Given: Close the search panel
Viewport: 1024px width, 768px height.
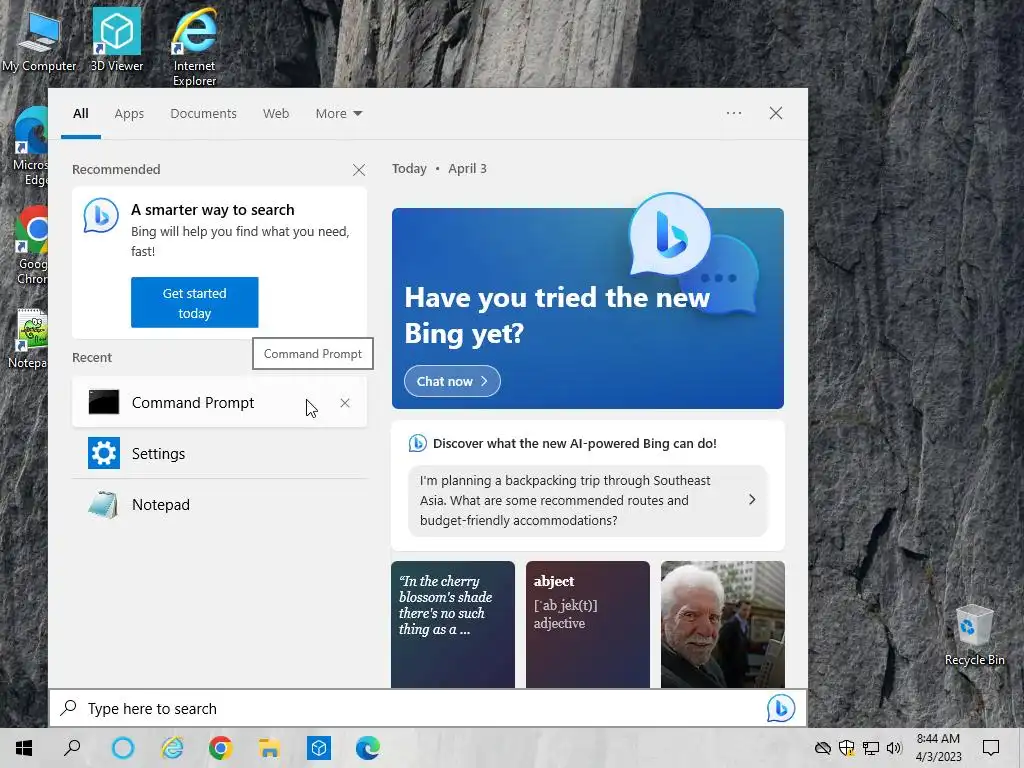Looking at the screenshot, I should click(x=776, y=113).
